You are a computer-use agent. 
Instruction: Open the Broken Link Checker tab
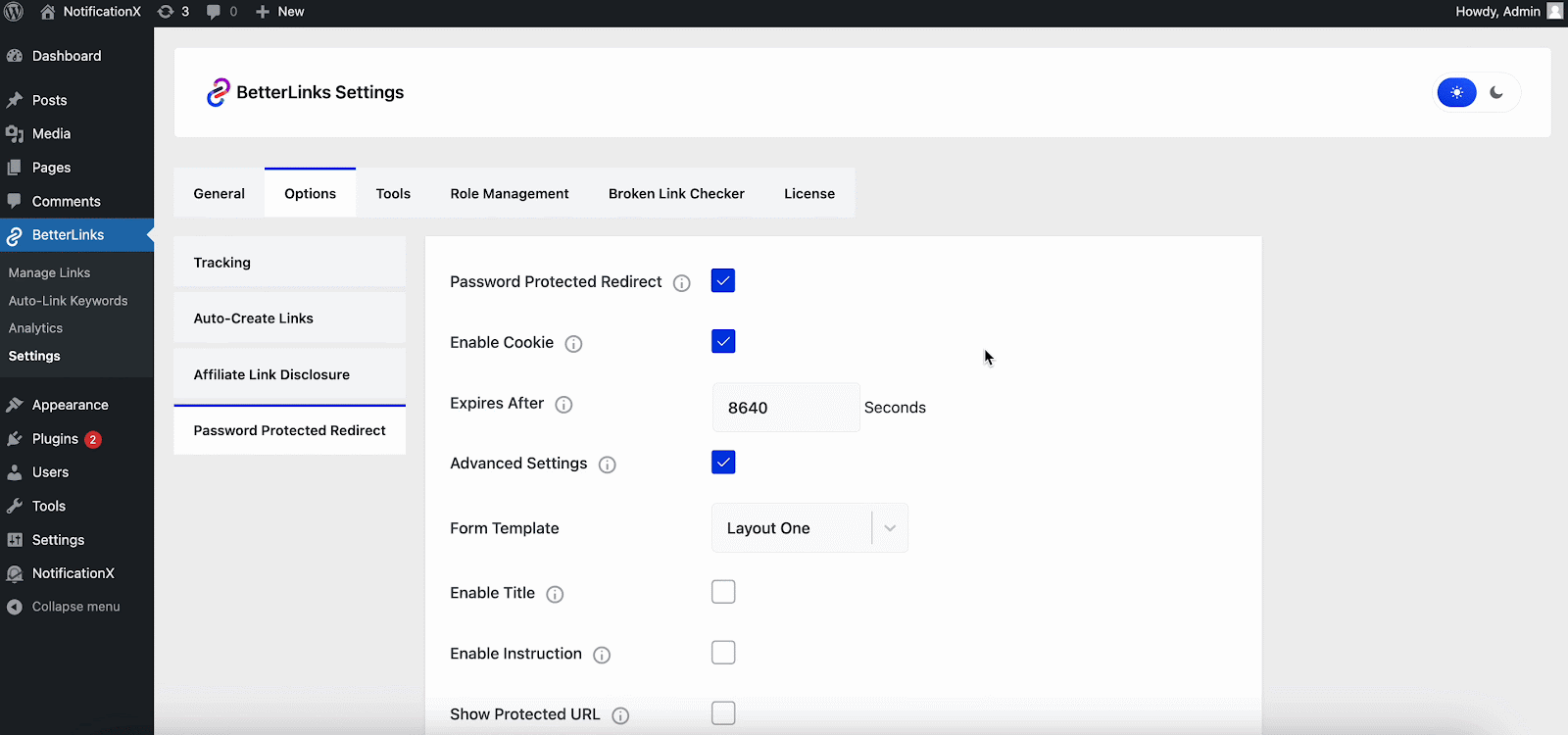pyautogui.click(x=676, y=193)
